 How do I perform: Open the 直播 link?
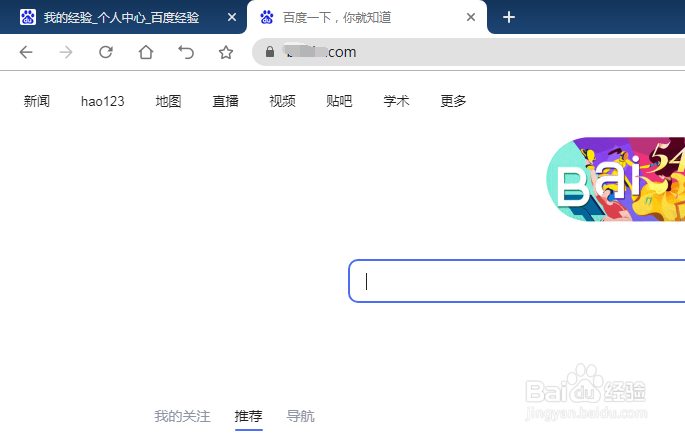(225, 101)
